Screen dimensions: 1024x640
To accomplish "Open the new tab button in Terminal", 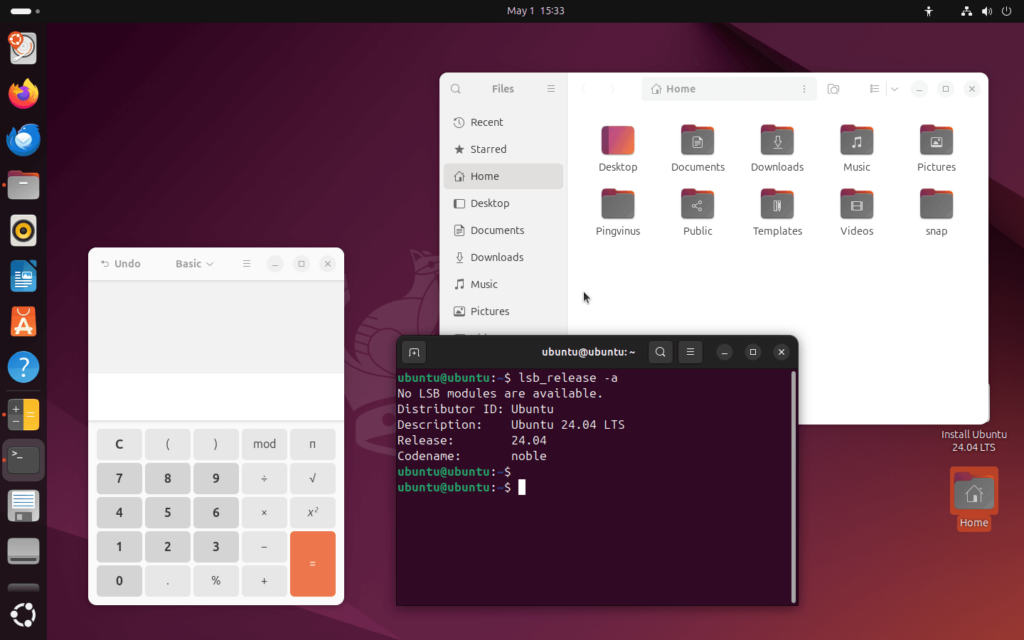I will coord(414,352).
